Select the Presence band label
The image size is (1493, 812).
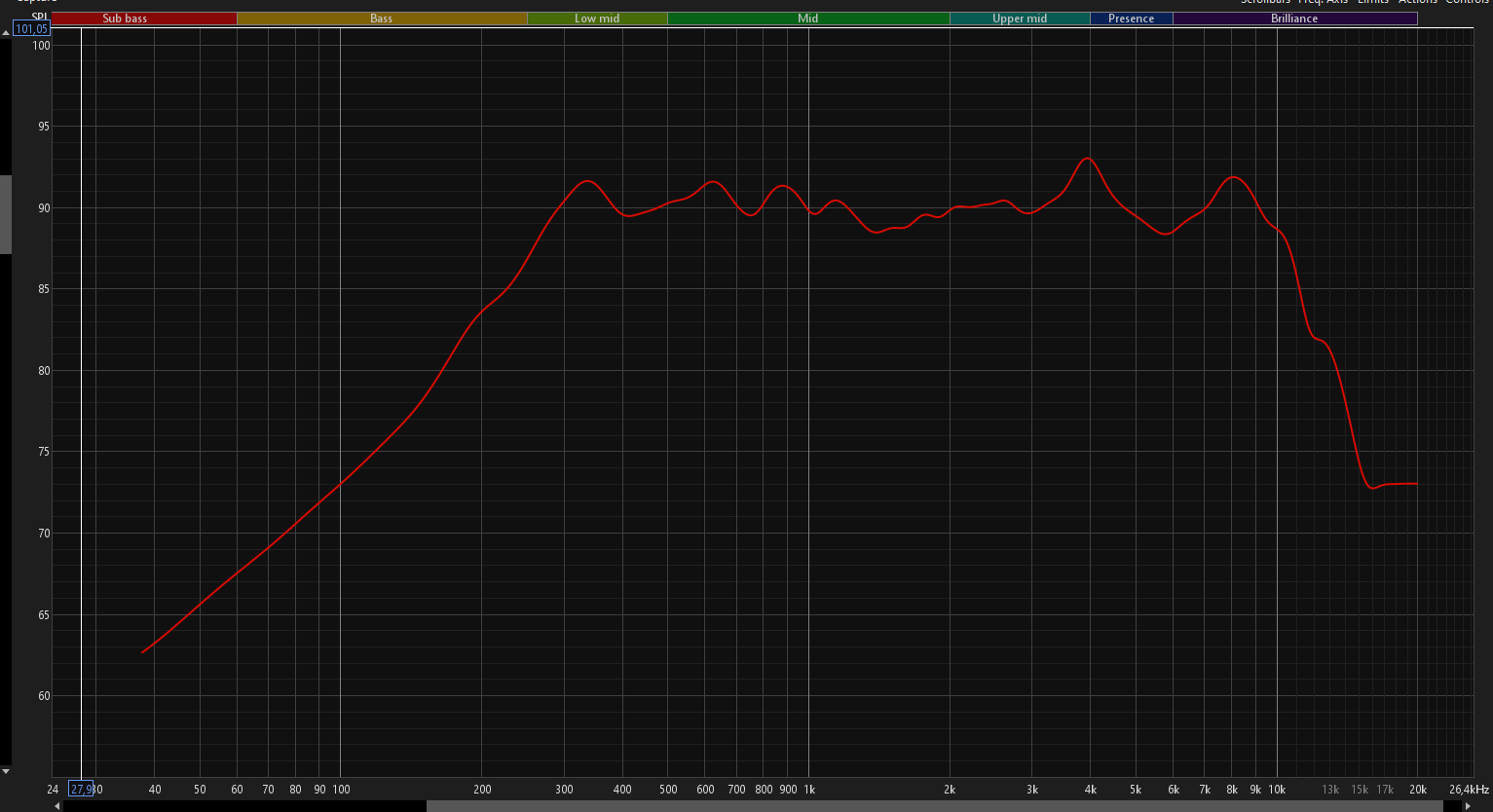(x=1131, y=18)
